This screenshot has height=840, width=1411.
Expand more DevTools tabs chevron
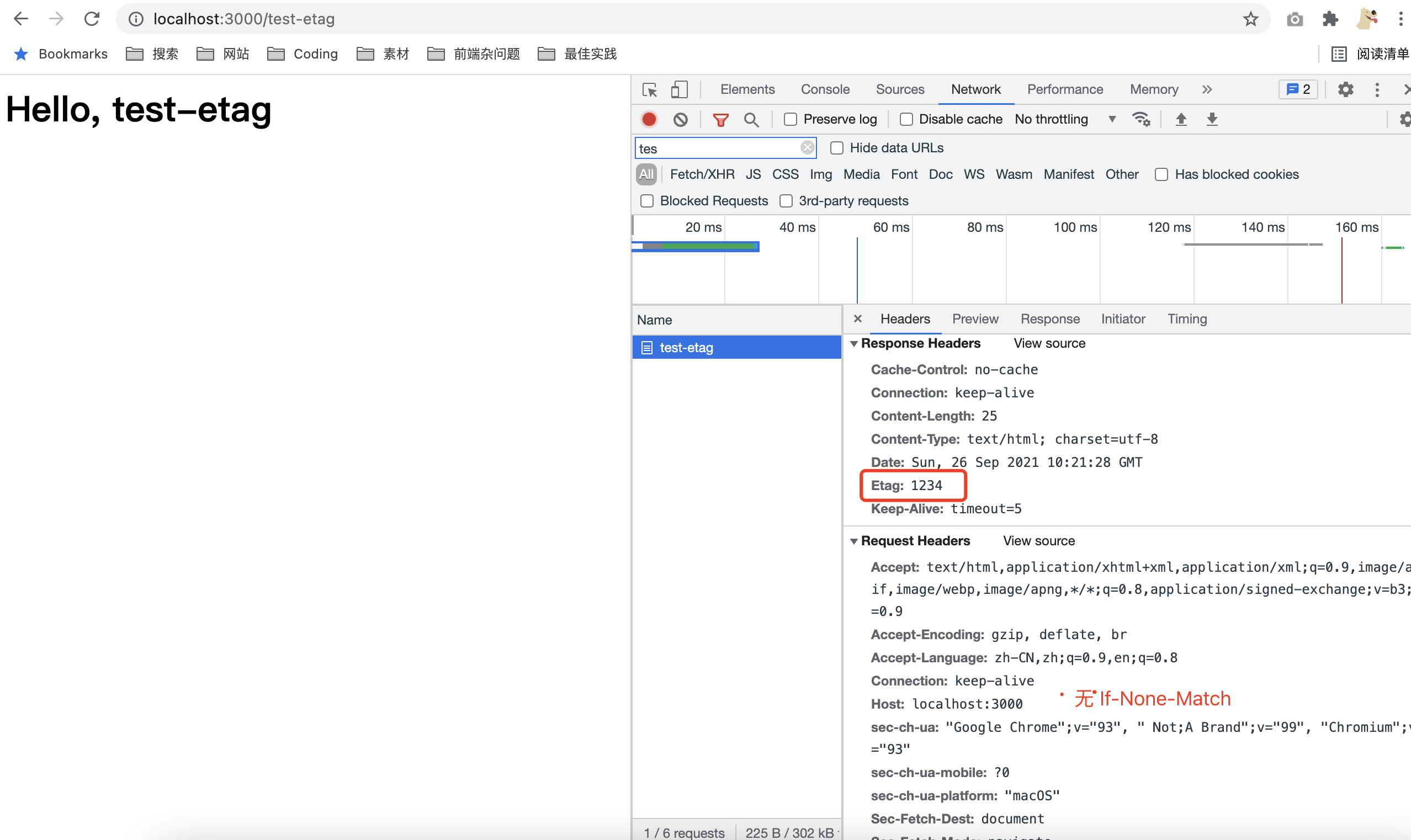(1207, 89)
